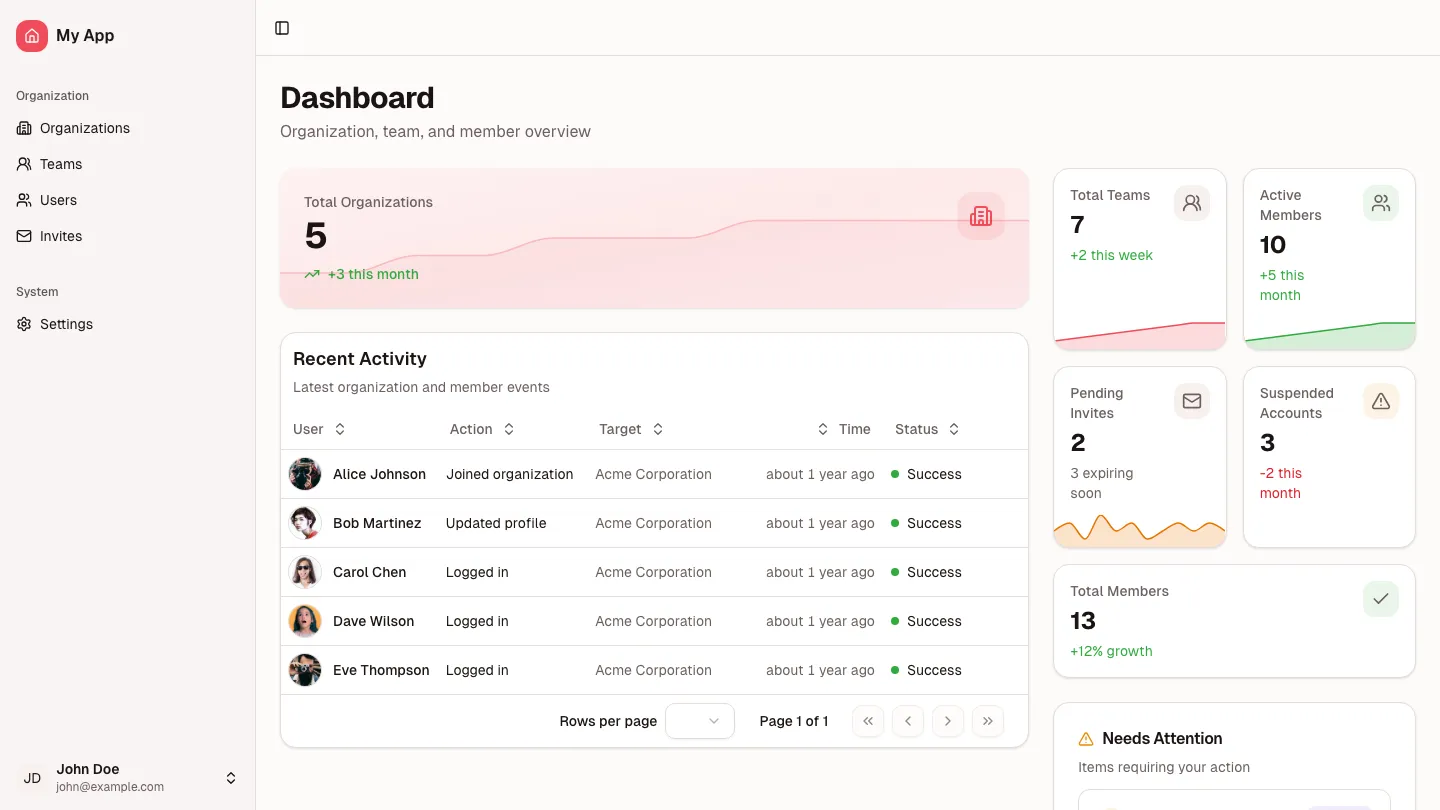
Task: Open the Rows per page dropdown
Action: pos(699,721)
